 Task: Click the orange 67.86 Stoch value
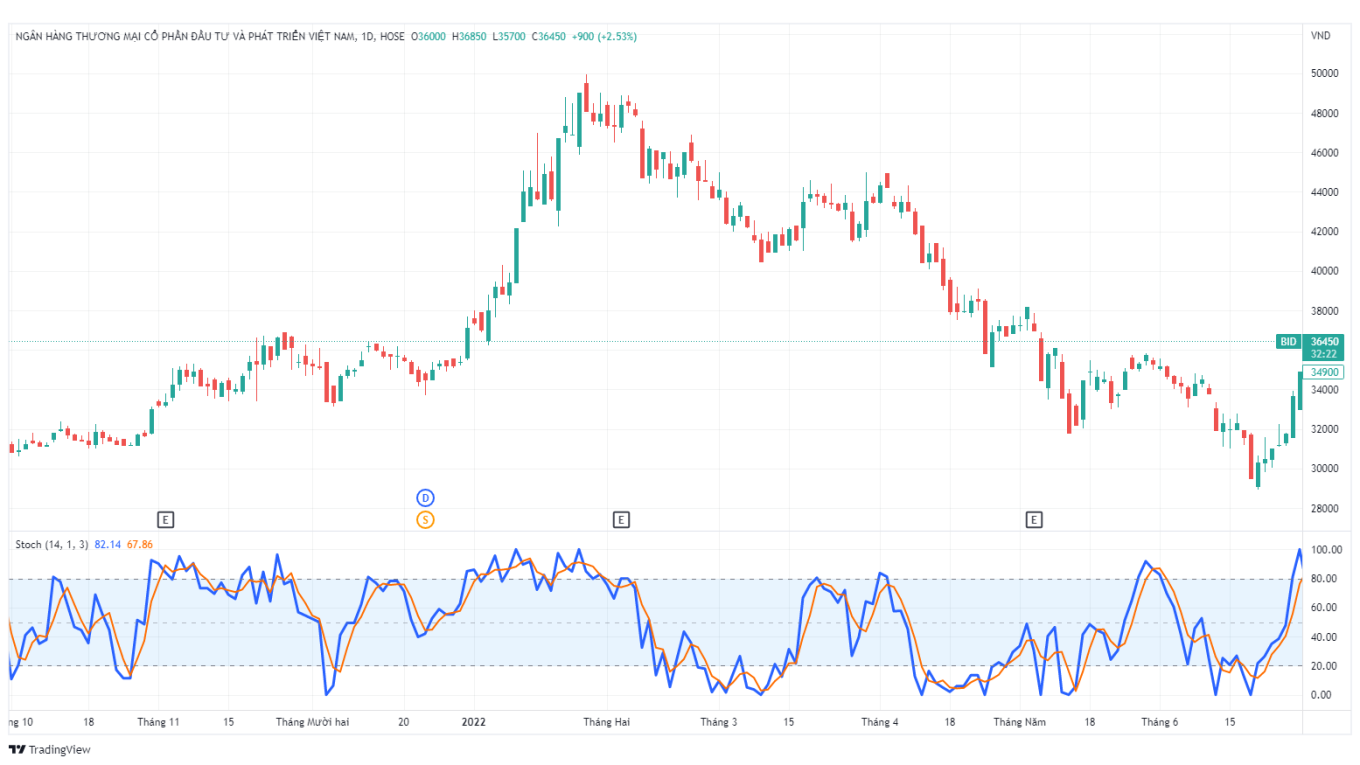(140, 544)
